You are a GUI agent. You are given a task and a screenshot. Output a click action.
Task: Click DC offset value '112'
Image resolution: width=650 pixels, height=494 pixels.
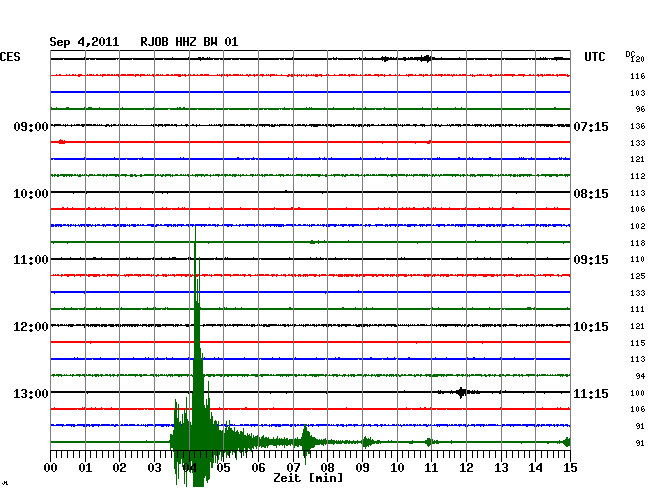click(x=638, y=177)
